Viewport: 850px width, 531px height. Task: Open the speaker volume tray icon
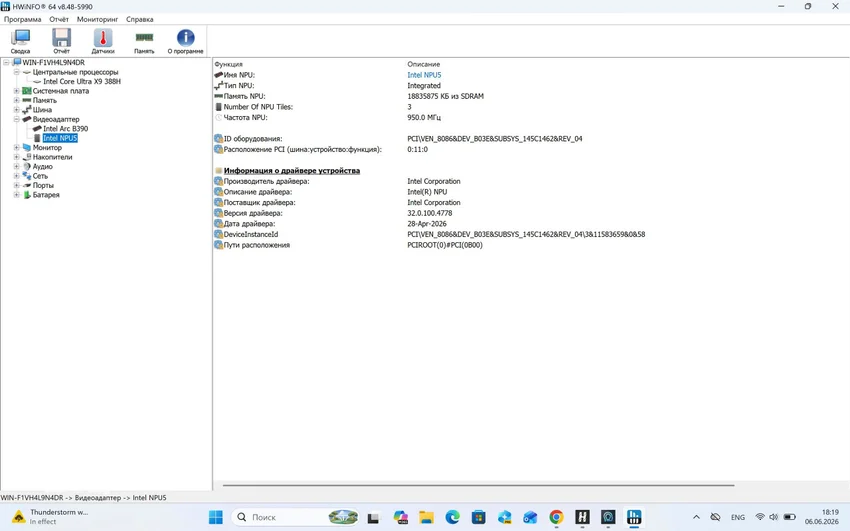point(774,517)
